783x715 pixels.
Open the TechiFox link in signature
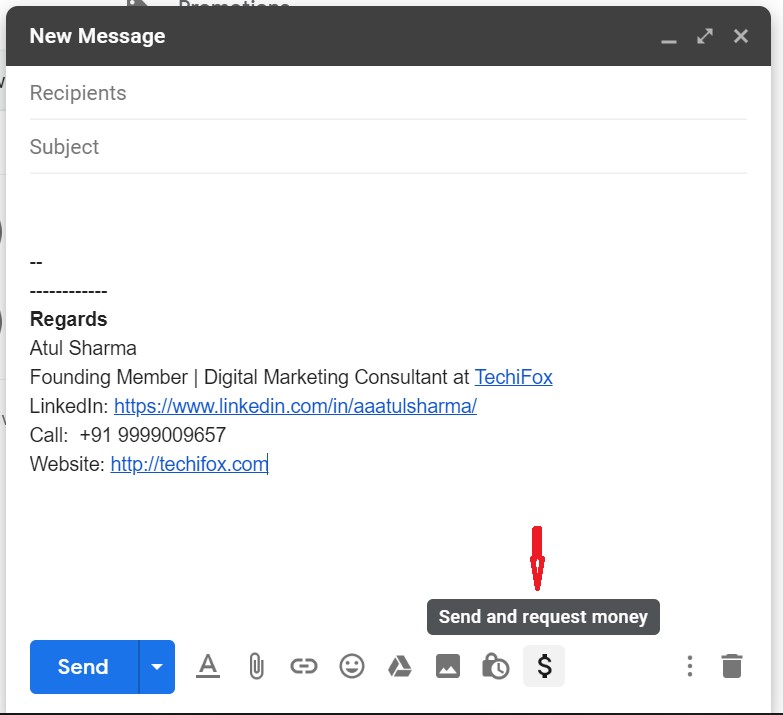[x=513, y=377]
